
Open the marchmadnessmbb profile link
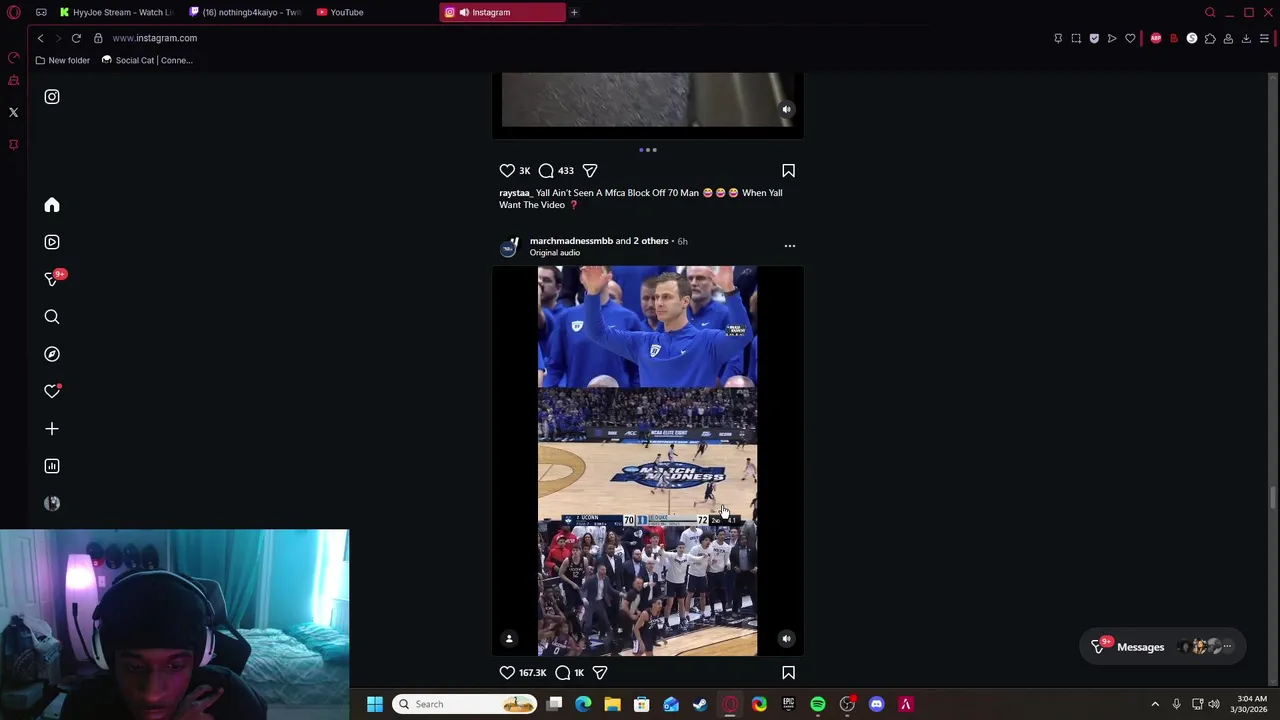(571, 241)
